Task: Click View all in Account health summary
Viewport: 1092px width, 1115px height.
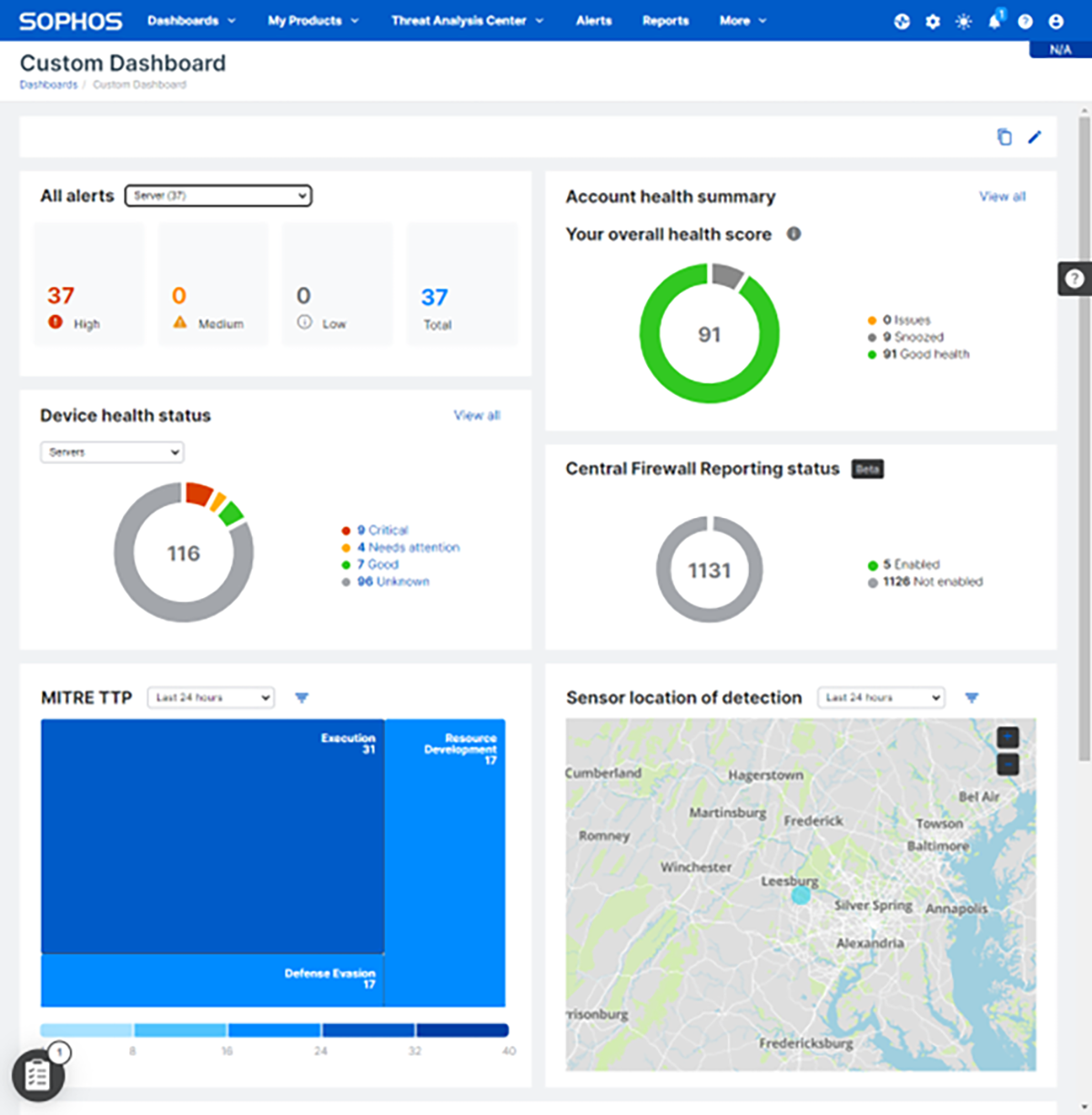Action: [x=1002, y=197]
